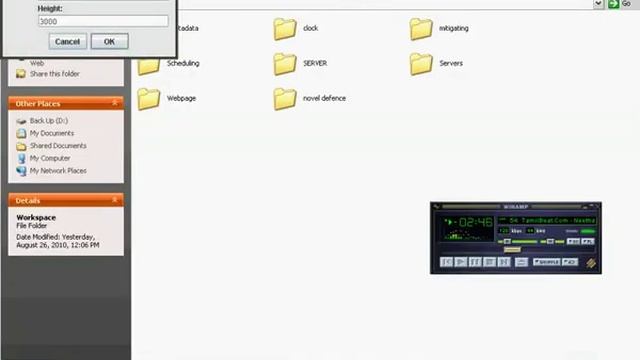Skip to next track in Winamp
This screenshot has width=640, height=360.
click(504, 262)
